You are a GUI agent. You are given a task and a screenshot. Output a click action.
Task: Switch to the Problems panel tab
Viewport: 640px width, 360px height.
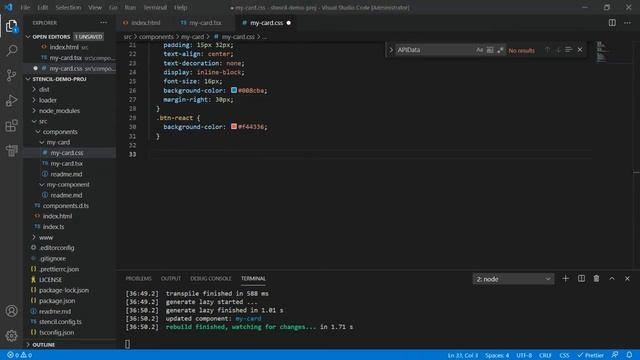click(x=138, y=278)
